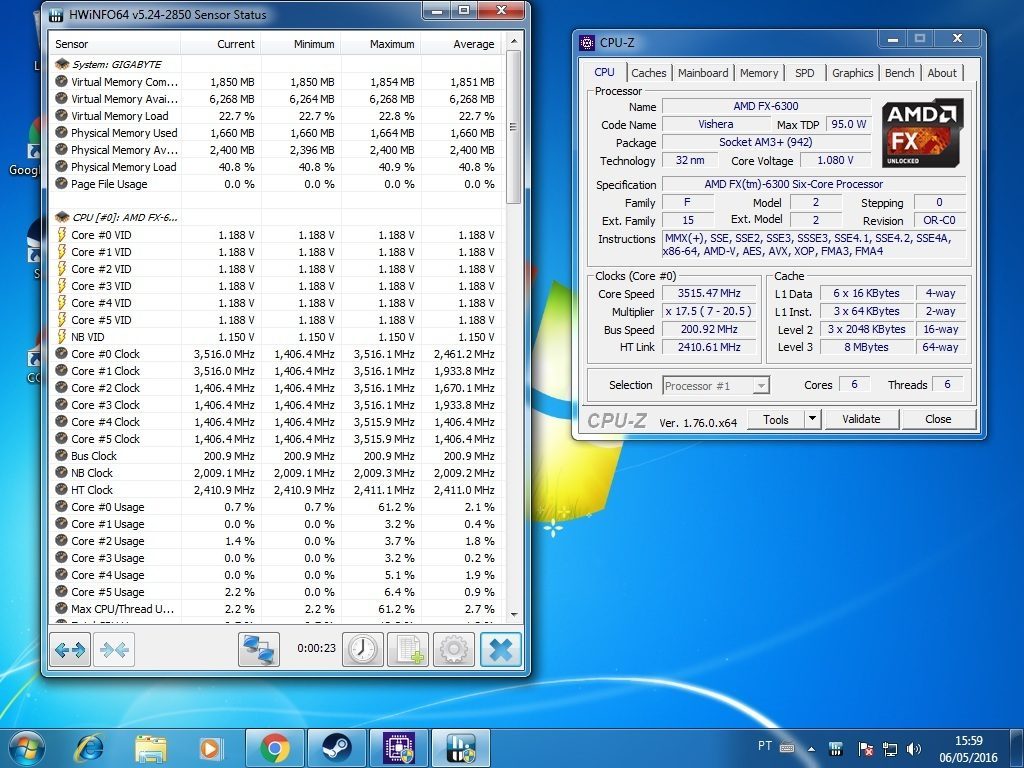Click the Core Speed value 3515.47 MHz
The image size is (1024, 768).
click(x=709, y=293)
